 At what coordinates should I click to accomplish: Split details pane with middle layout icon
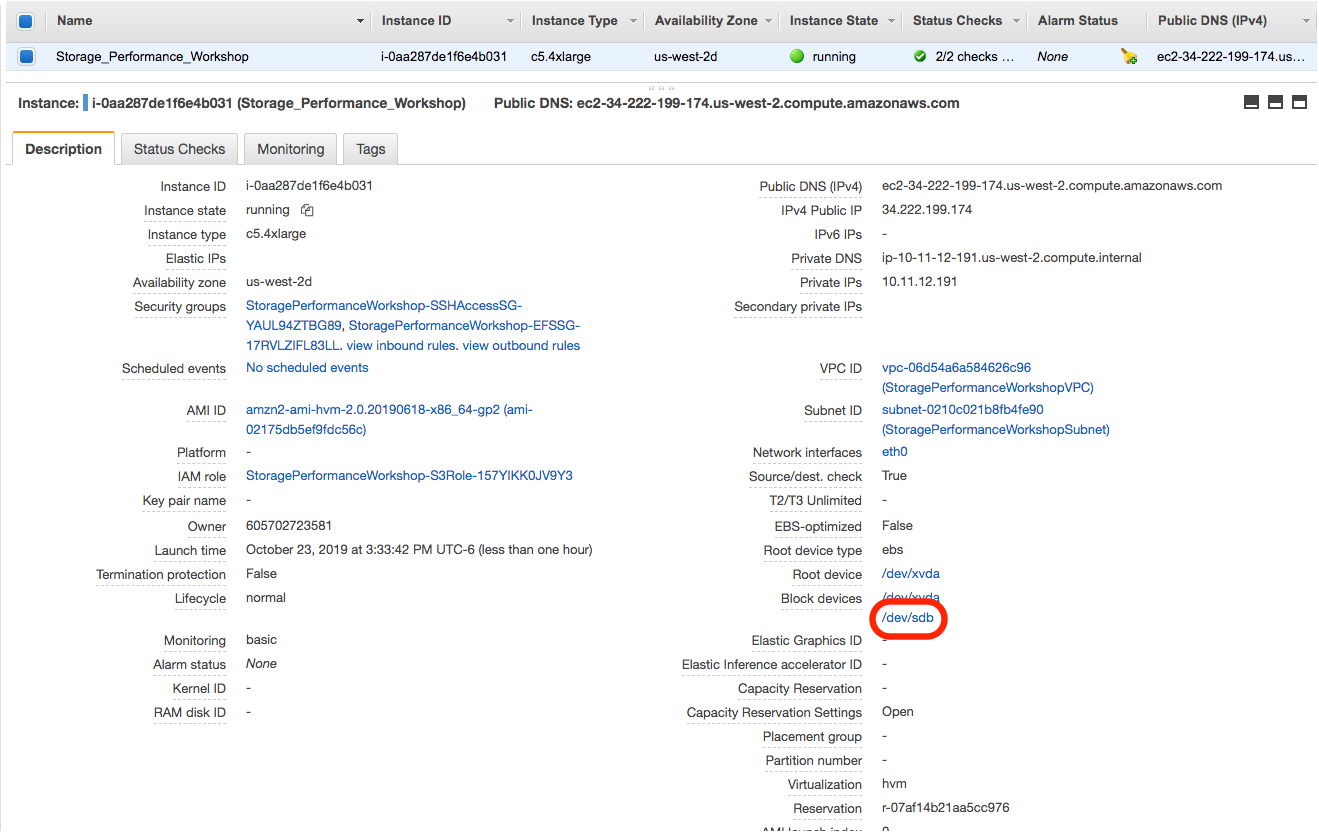point(1275,102)
